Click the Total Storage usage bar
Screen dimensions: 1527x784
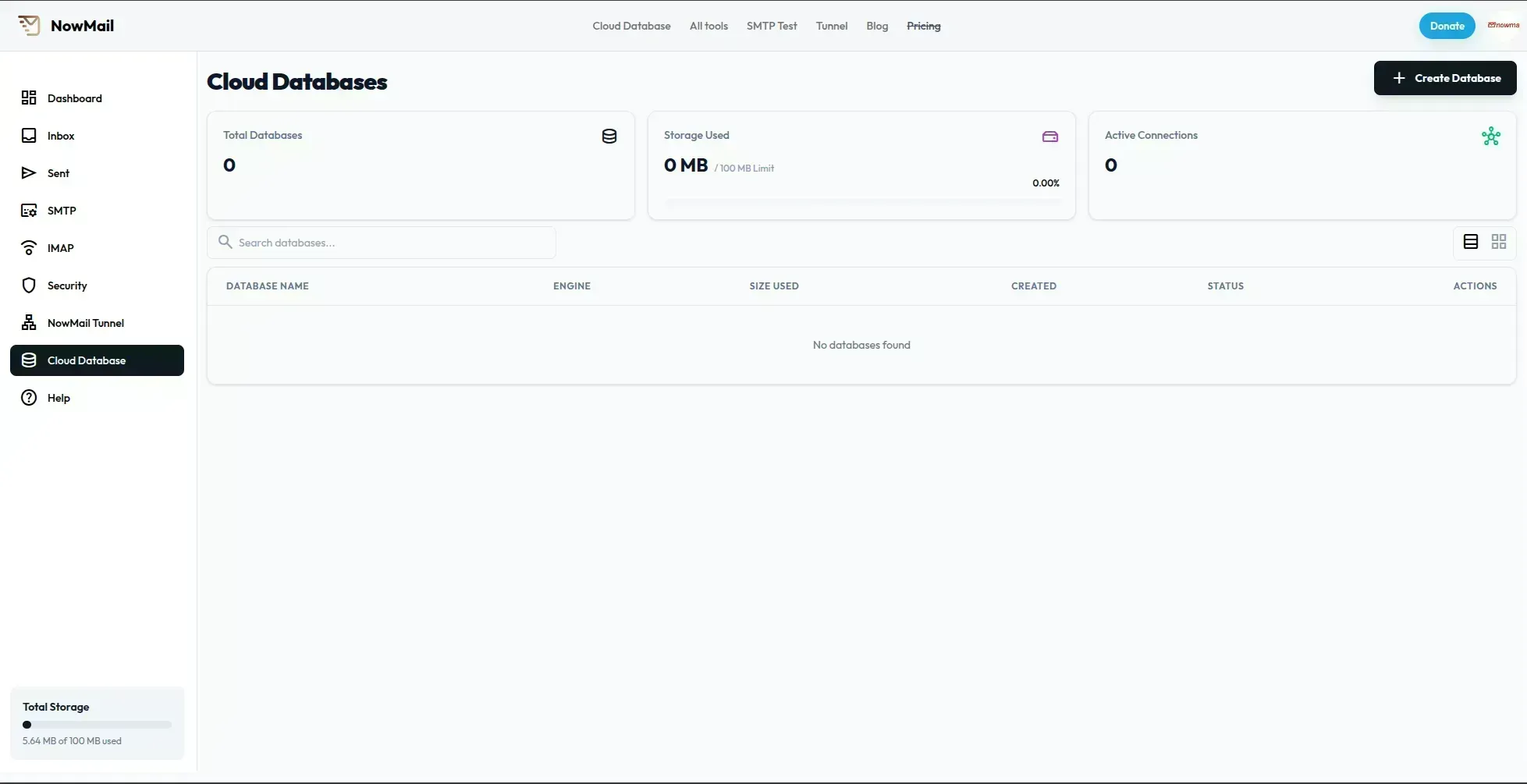pos(97,725)
